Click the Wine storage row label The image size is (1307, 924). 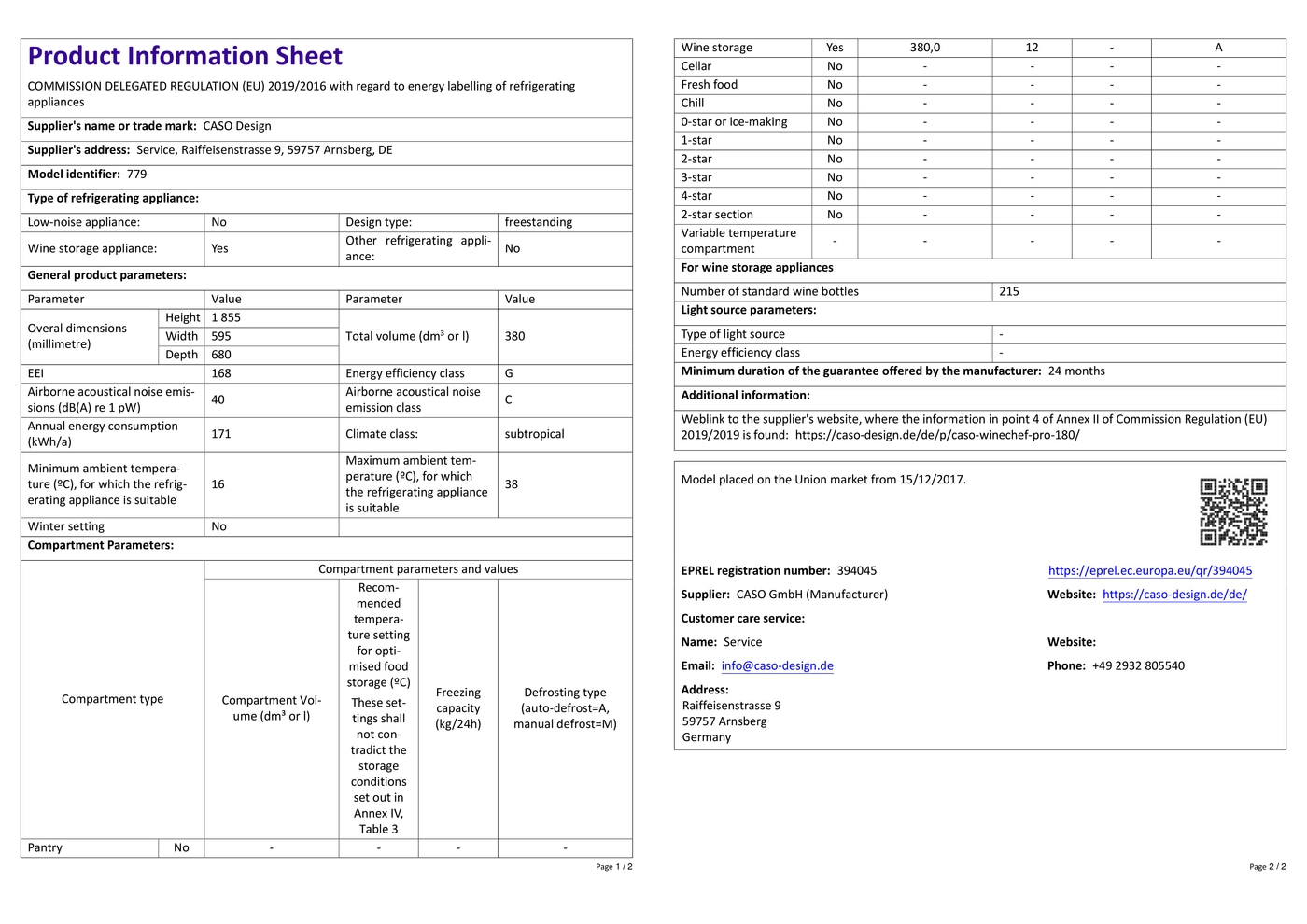point(716,48)
